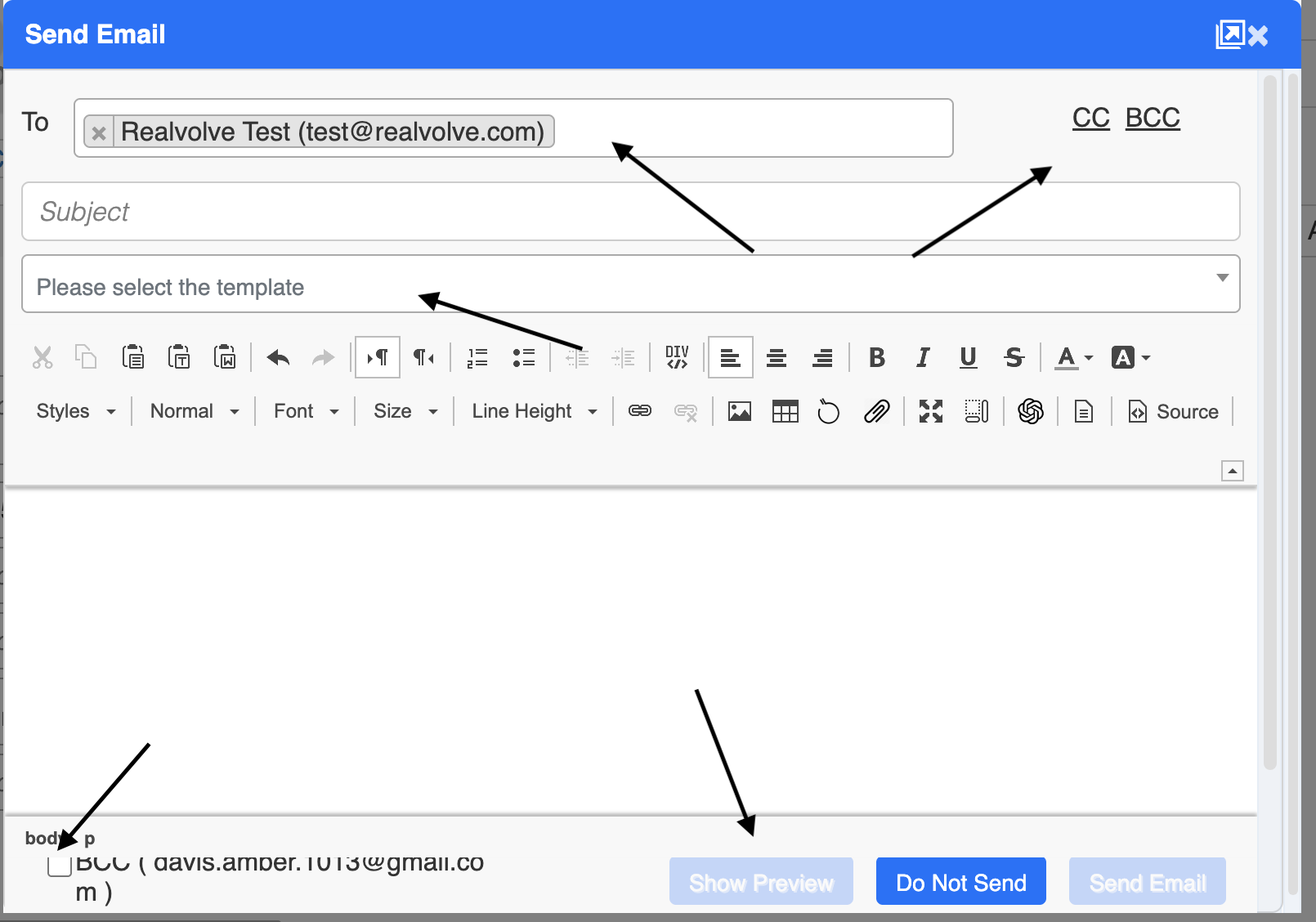
Task: Click the Bold formatting icon
Action: click(x=877, y=357)
